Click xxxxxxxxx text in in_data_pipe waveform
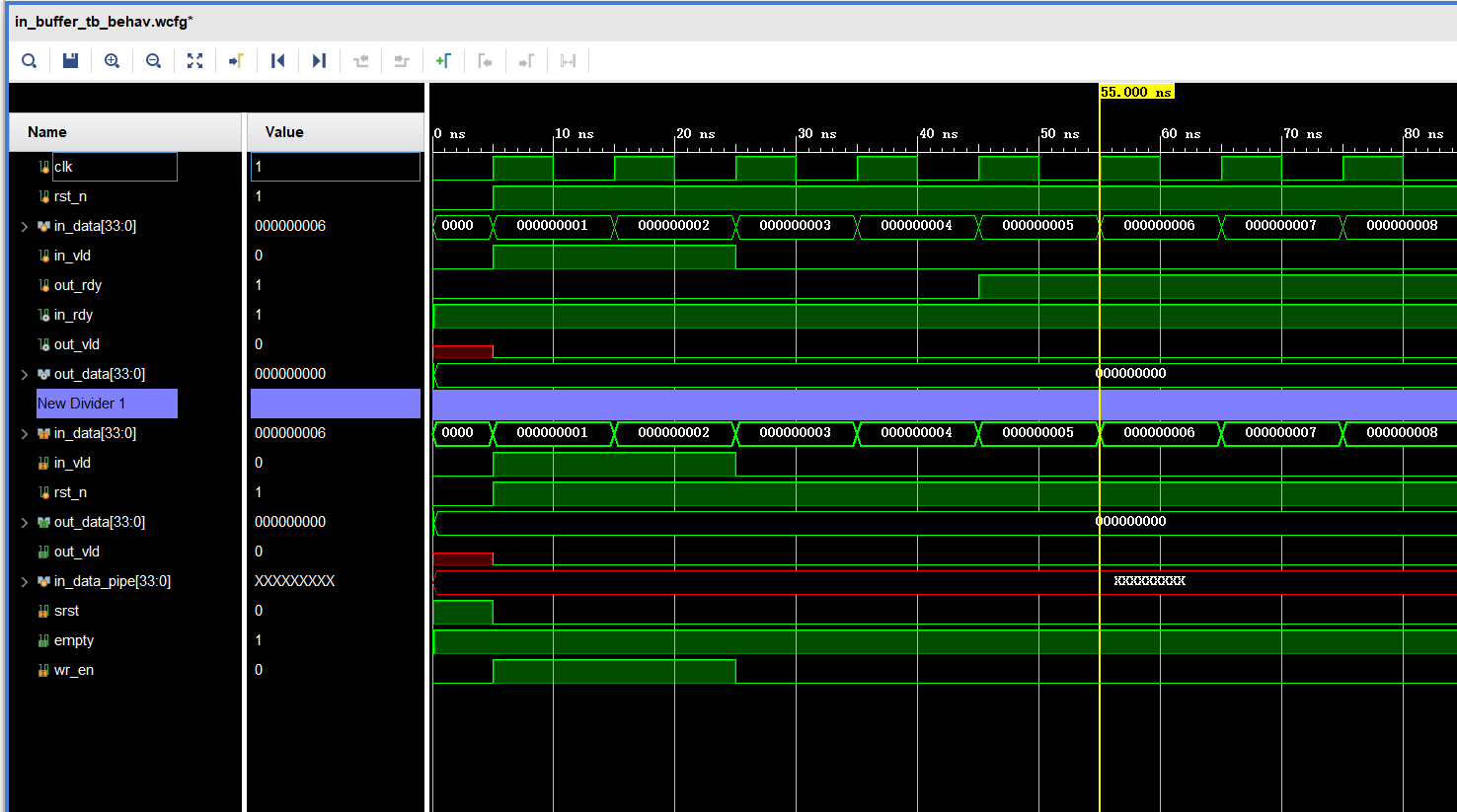Screen dimensions: 1457x812 click(1149, 581)
